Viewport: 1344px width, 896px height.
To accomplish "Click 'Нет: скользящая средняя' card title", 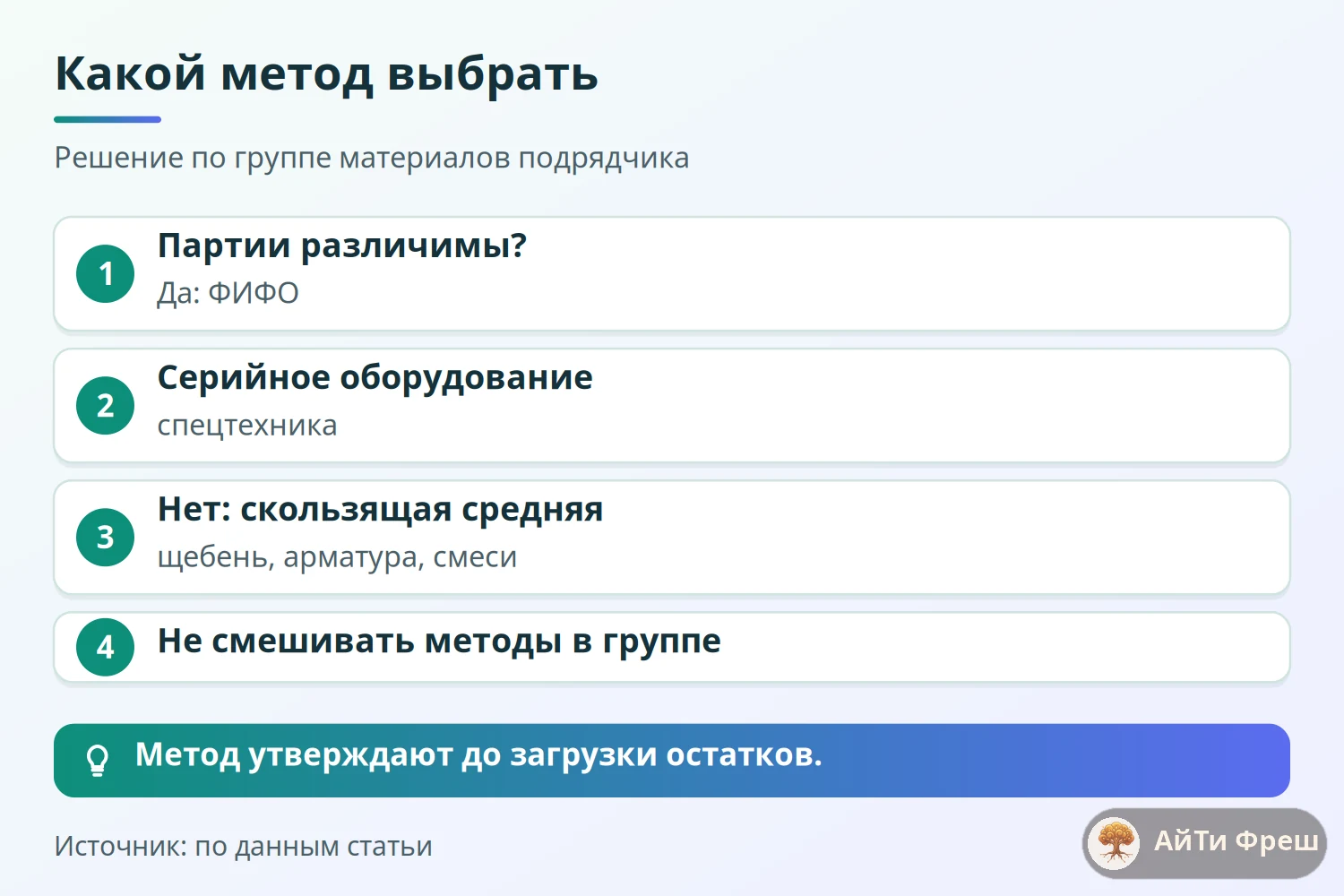I will point(381,509).
